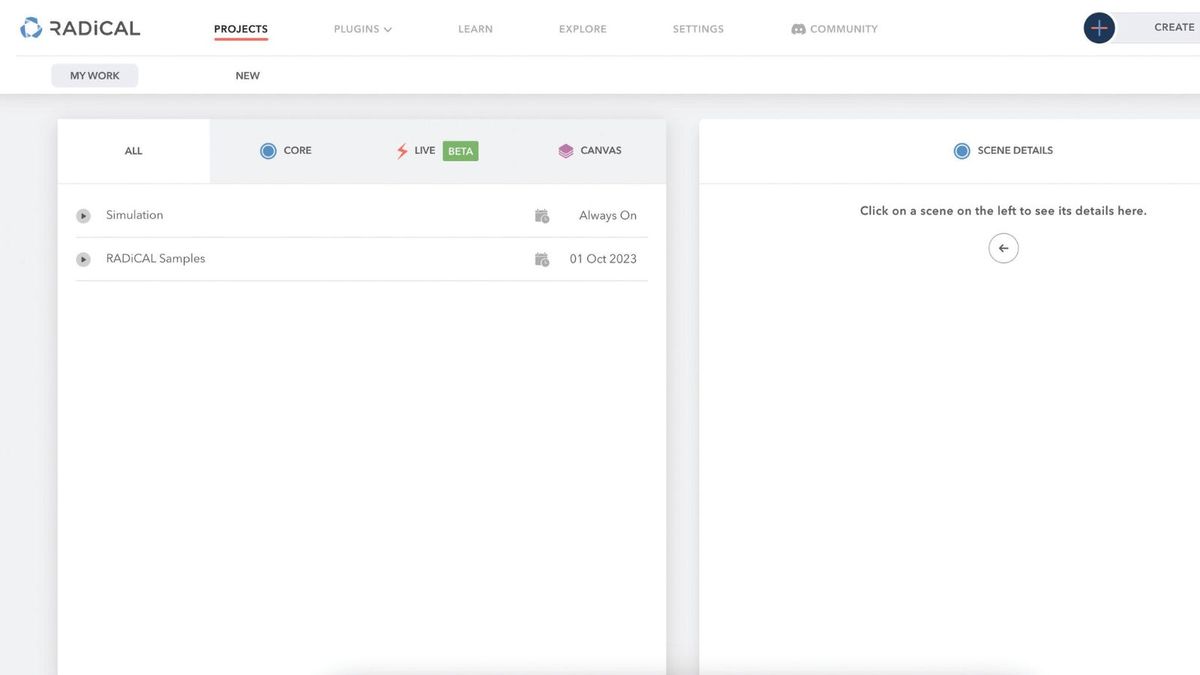Switch to the All tab
This screenshot has width=1200, height=675.
(x=134, y=151)
